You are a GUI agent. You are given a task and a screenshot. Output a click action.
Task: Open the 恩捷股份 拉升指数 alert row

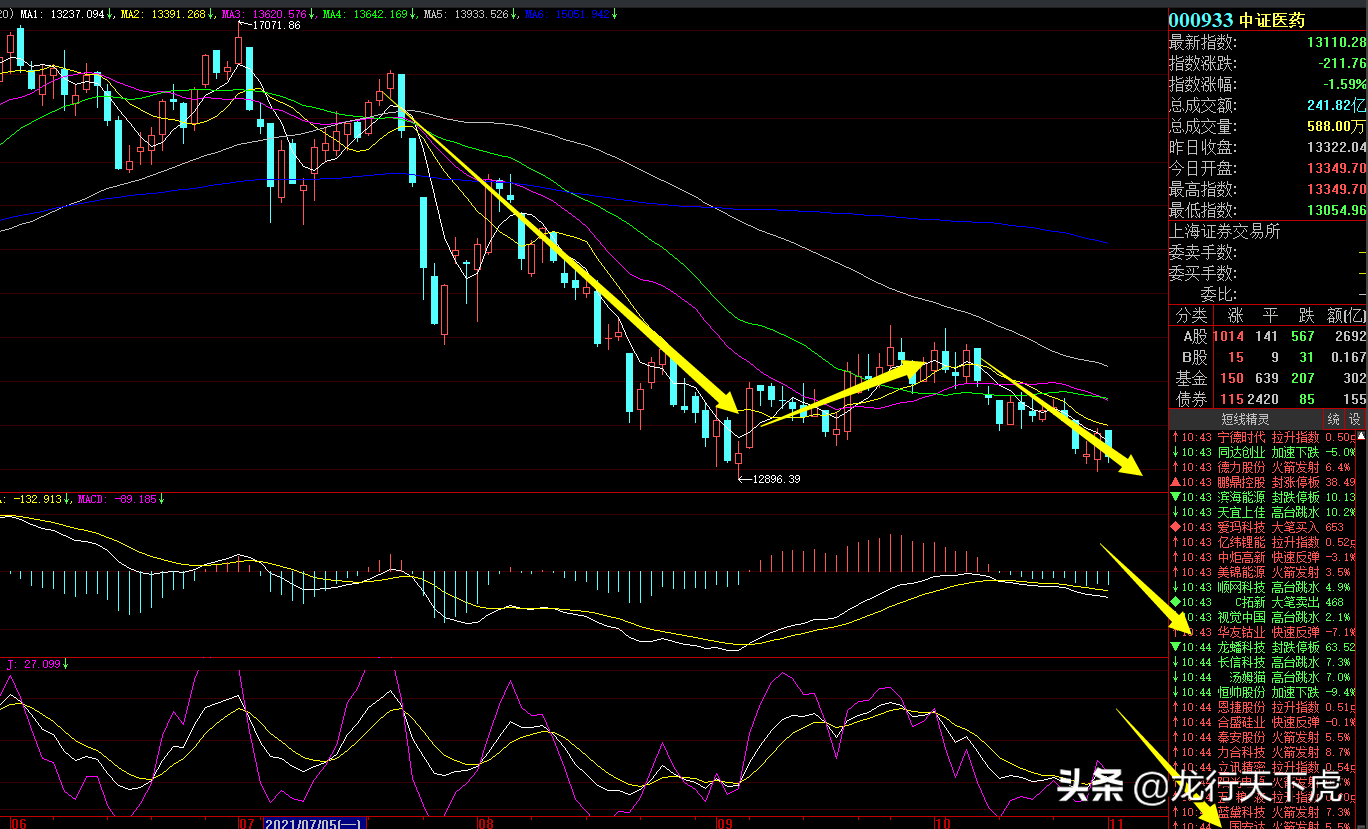pos(1263,707)
